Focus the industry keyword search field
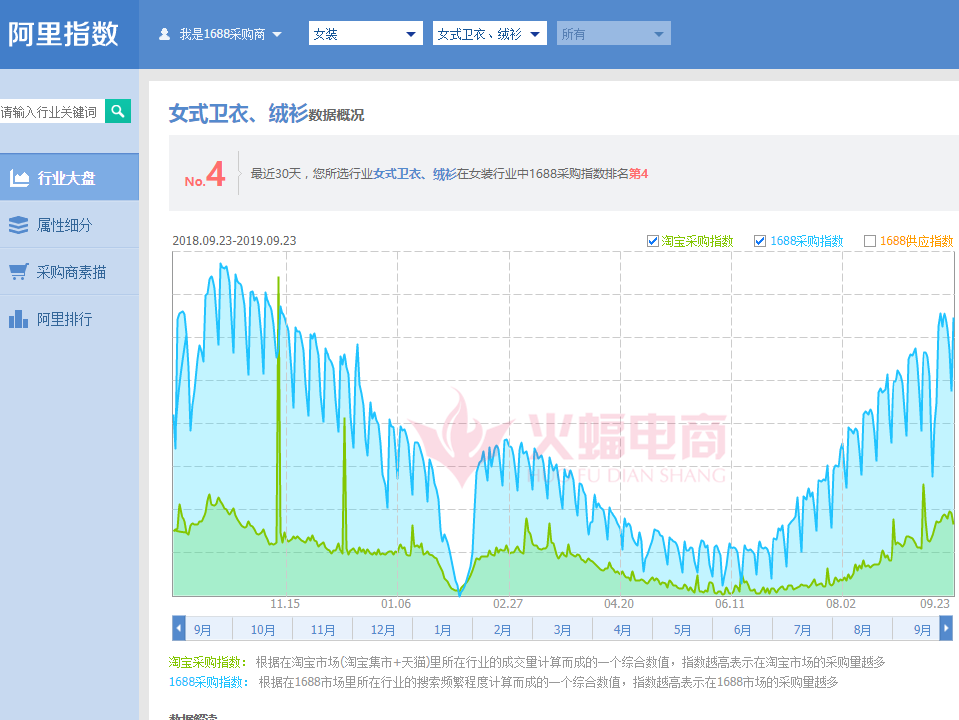The image size is (959, 720). [x=52, y=111]
